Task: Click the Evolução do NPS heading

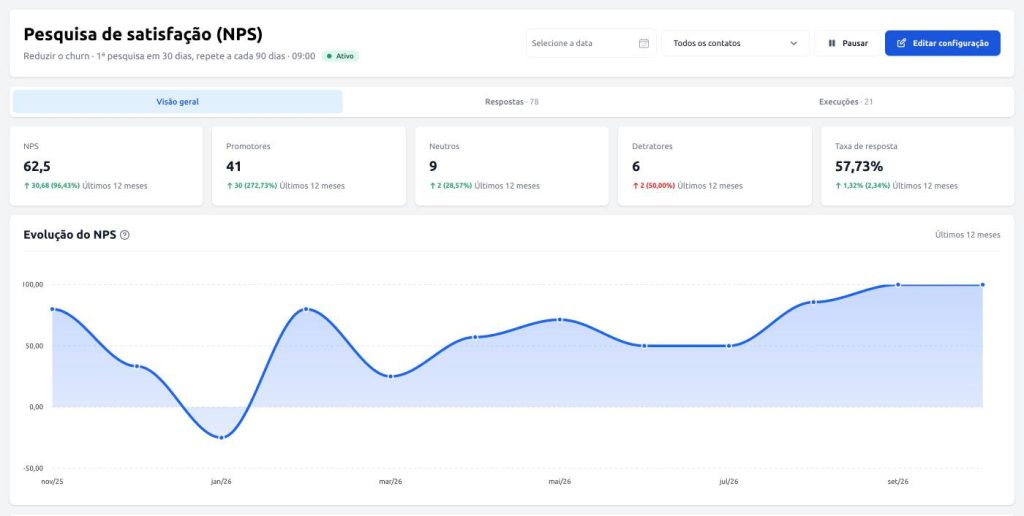Action: [70, 235]
